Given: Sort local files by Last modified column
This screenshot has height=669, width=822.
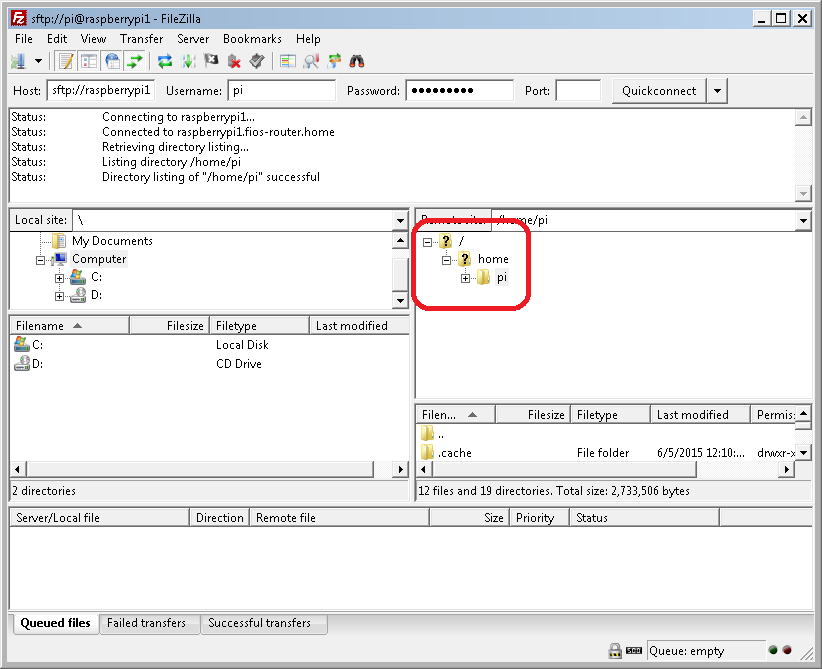Looking at the screenshot, I should tap(359, 326).
